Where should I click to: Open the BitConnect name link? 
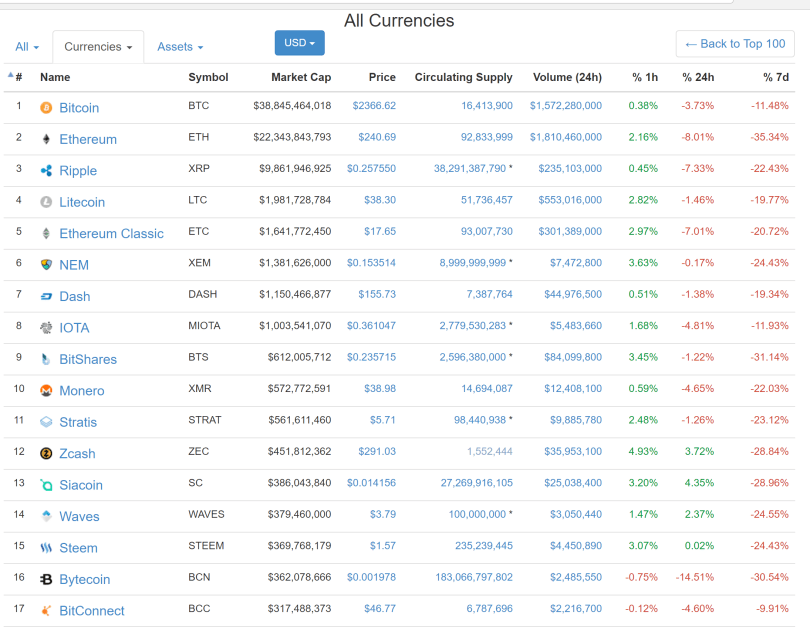pyautogui.click(x=92, y=611)
